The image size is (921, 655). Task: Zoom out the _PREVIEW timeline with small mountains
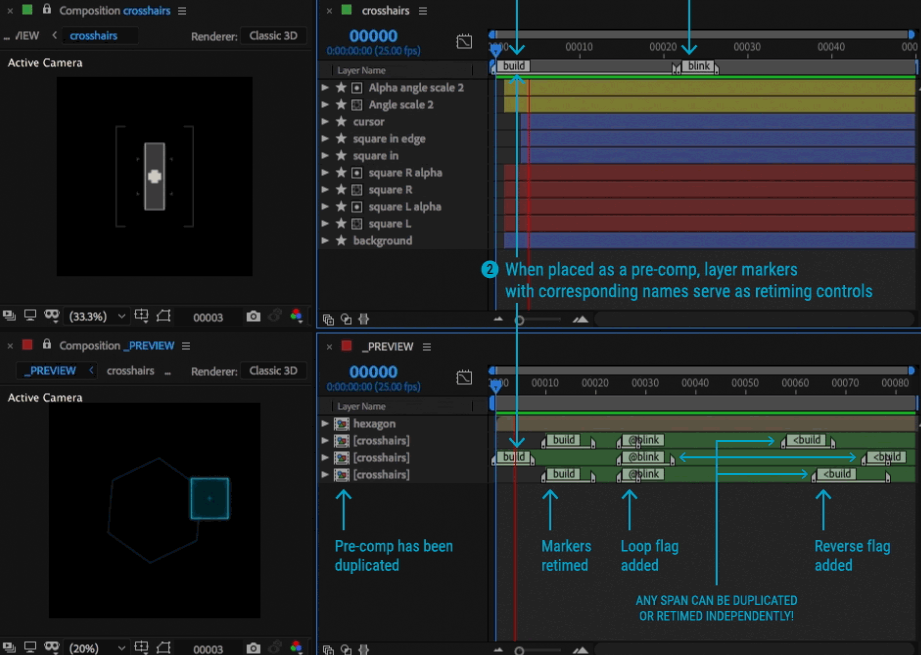coord(498,650)
